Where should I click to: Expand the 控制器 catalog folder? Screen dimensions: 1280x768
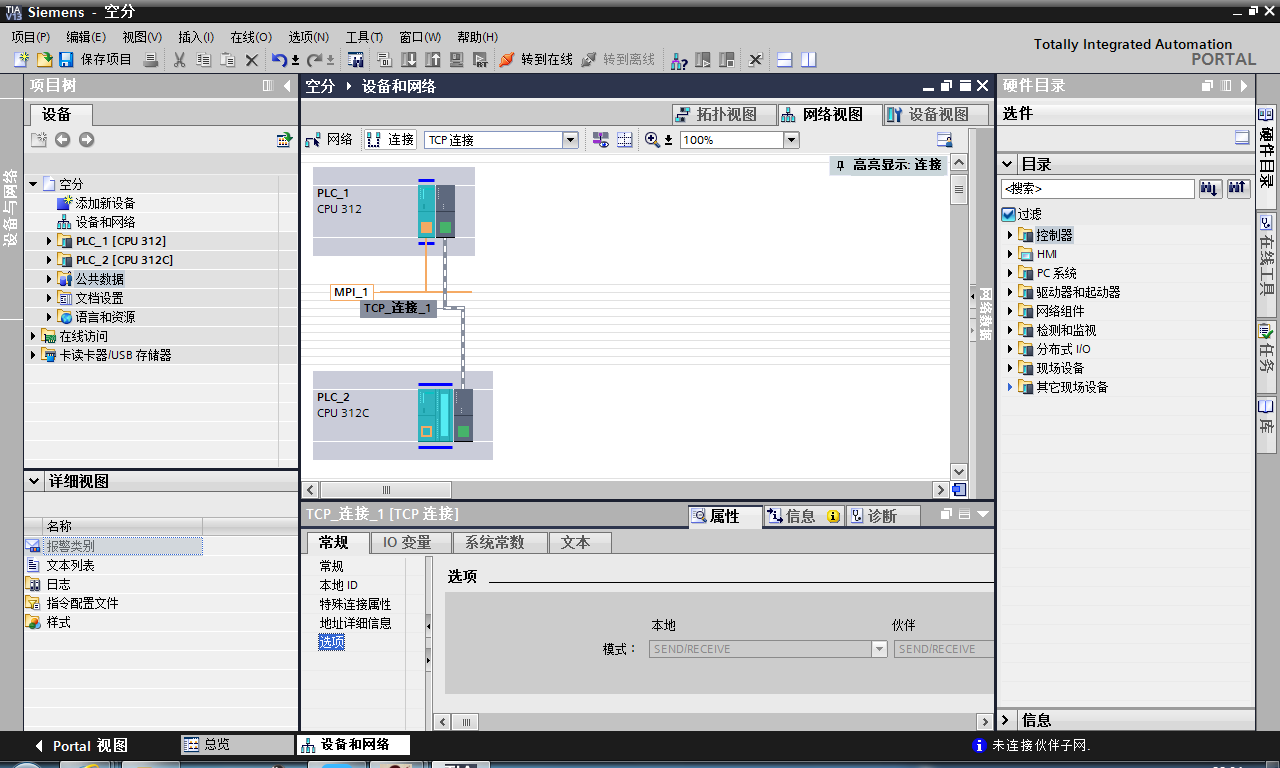tap(1010, 235)
